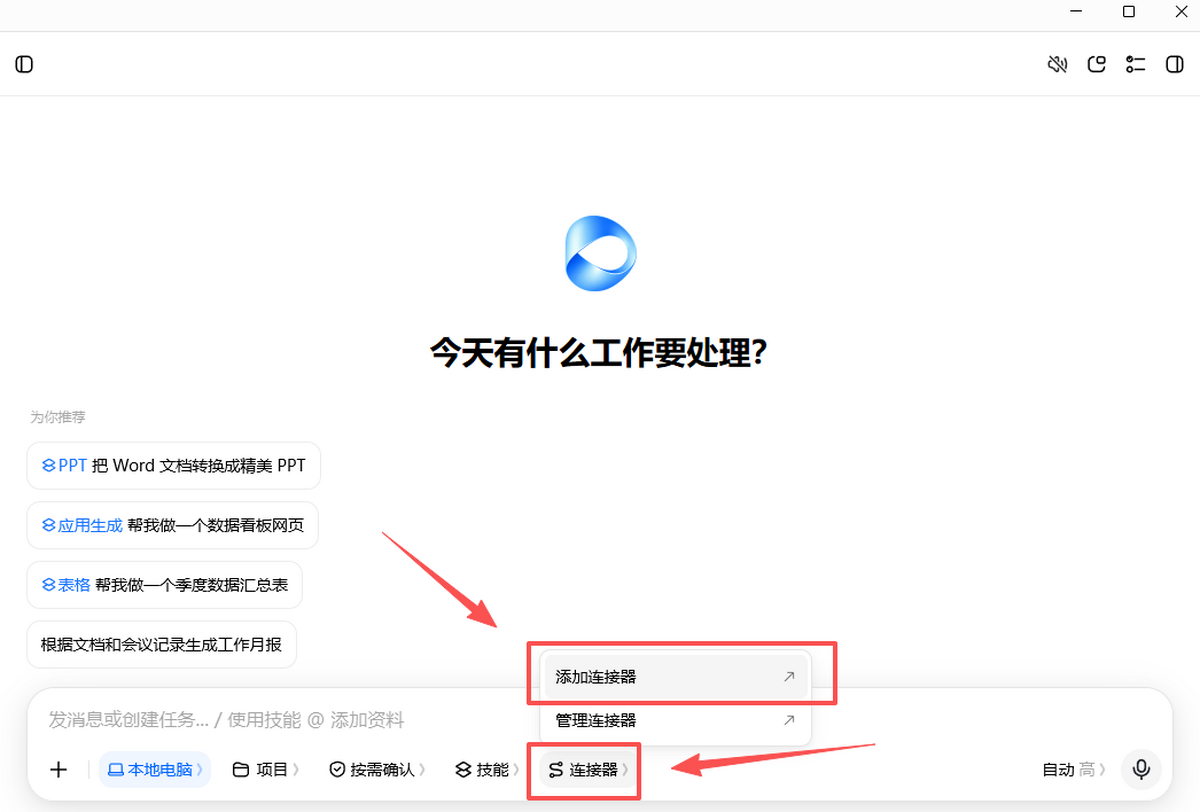Toggle the 连接器 menu
Image resolution: width=1200 pixels, height=812 pixels.
[x=588, y=769]
